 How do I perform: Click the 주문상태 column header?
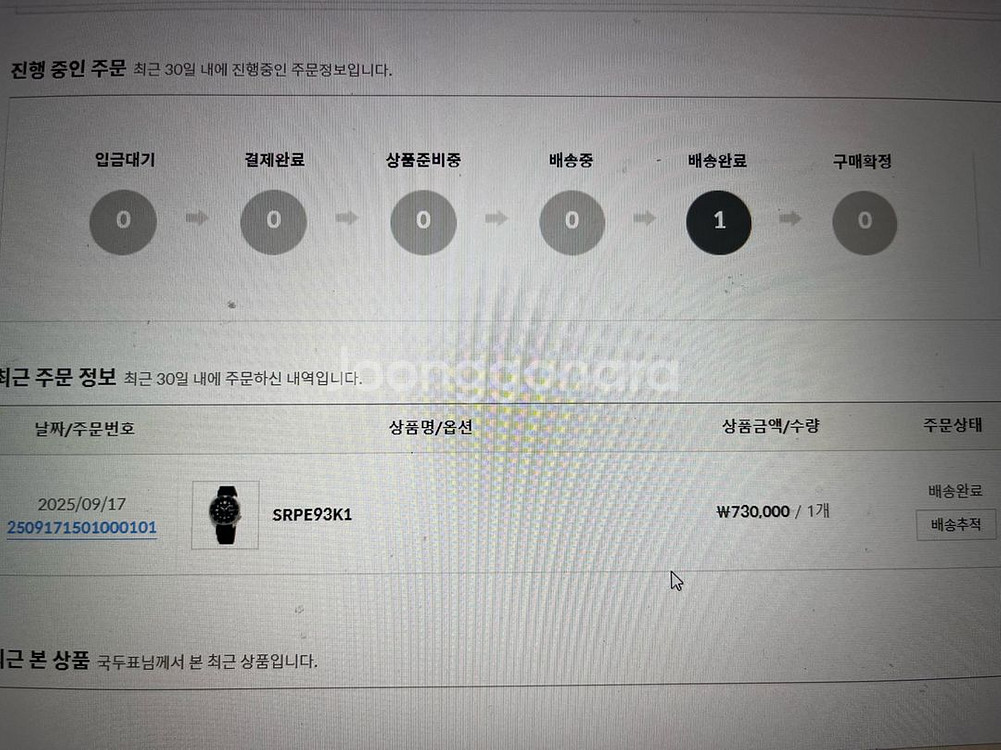tap(952, 424)
